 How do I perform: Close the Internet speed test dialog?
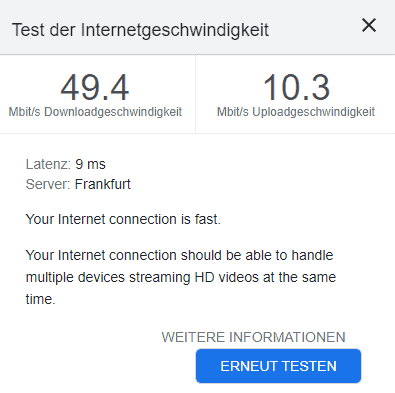click(x=369, y=25)
